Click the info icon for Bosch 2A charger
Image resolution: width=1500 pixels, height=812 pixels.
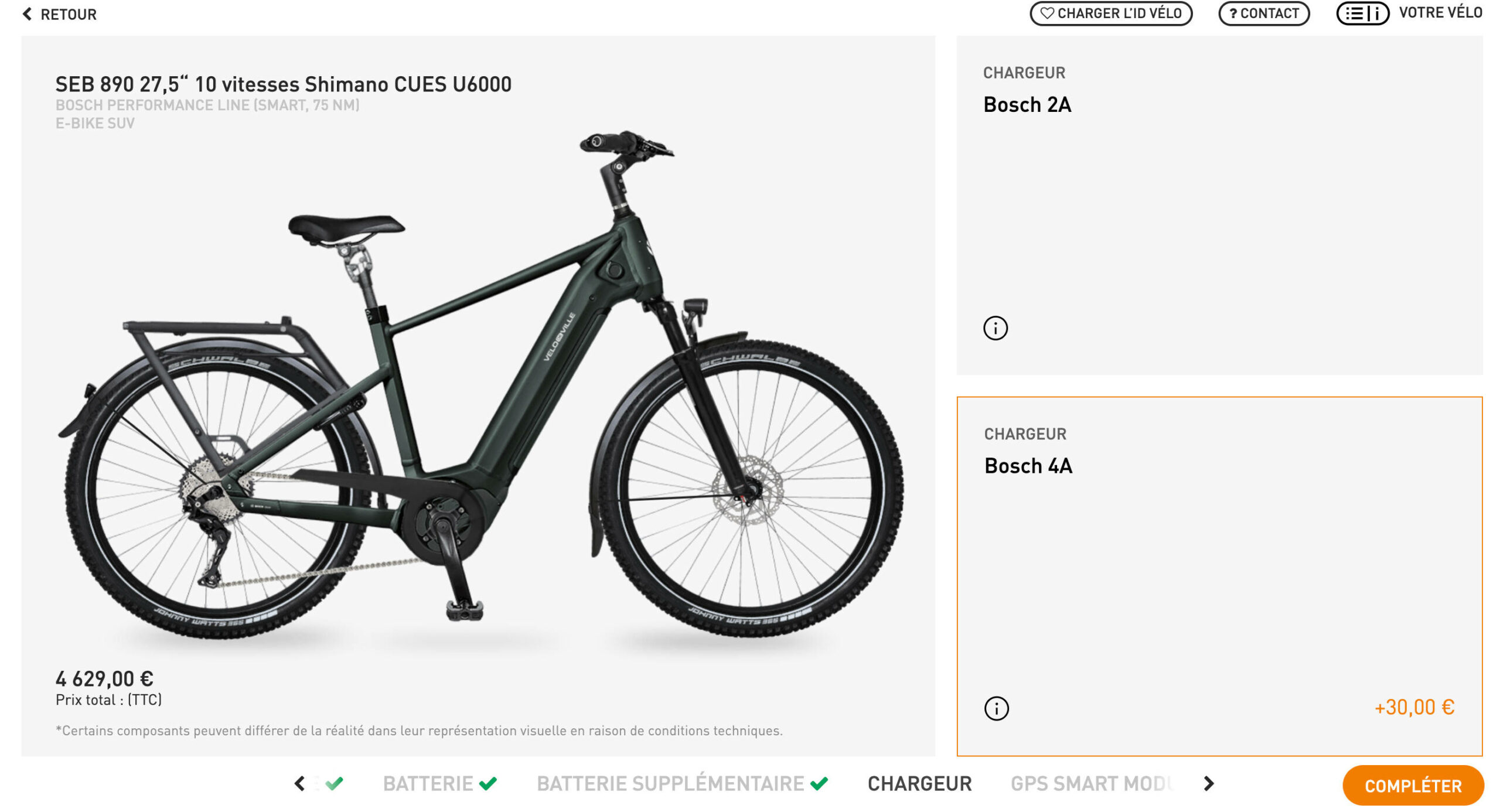click(995, 328)
